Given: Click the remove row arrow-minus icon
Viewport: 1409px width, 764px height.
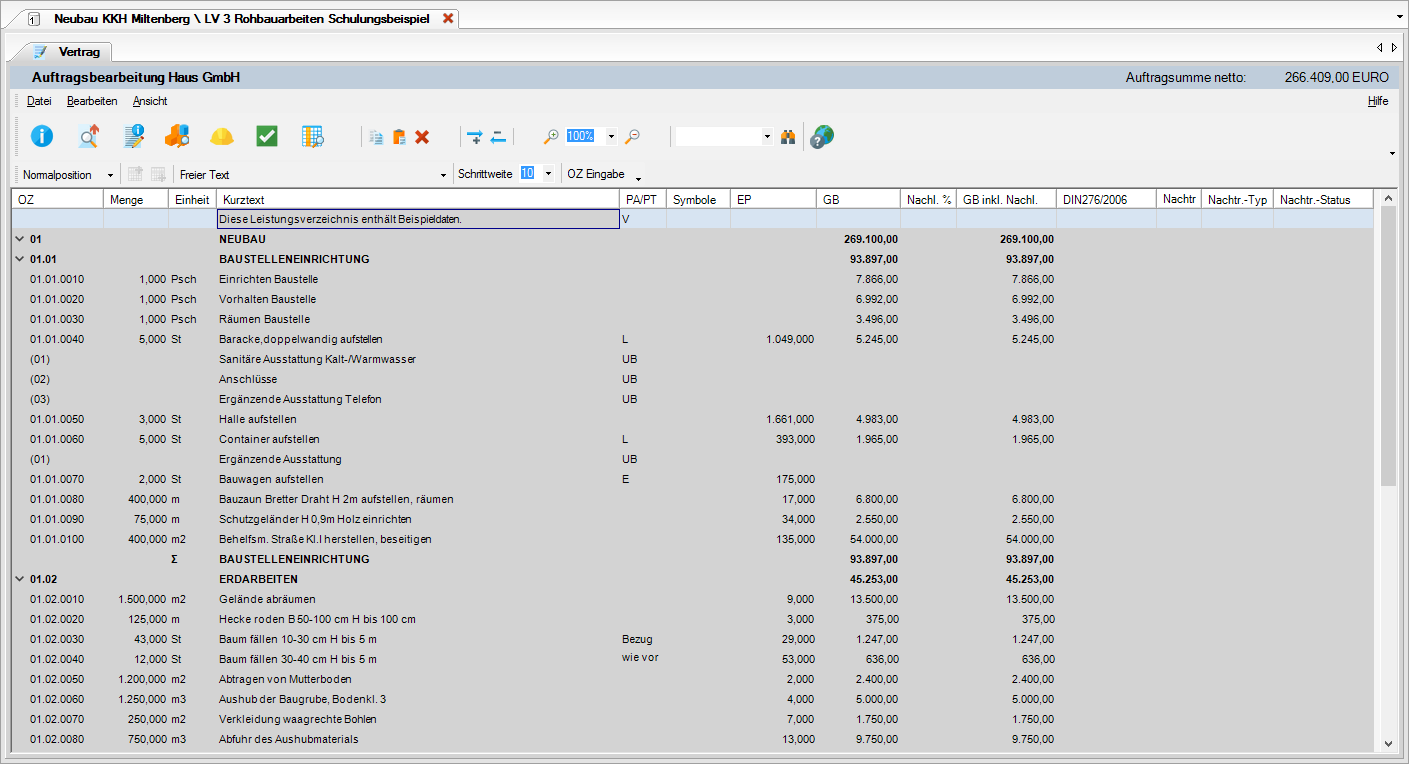Looking at the screenshot, I should (x=497, y=137).
